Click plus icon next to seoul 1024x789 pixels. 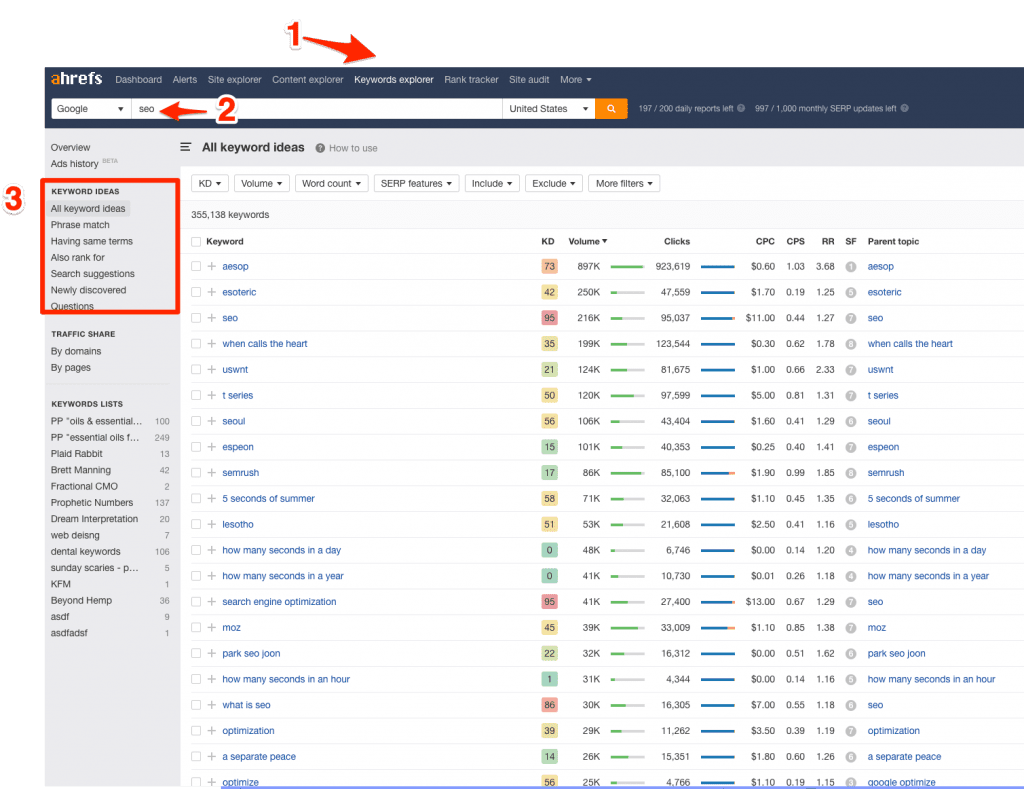pos(212,421)
